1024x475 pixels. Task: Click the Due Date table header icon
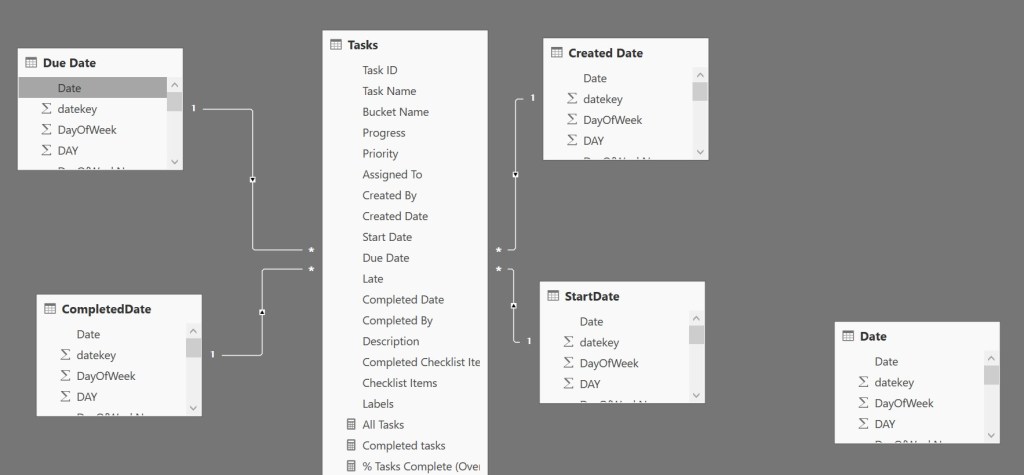(x=30, y=63)
